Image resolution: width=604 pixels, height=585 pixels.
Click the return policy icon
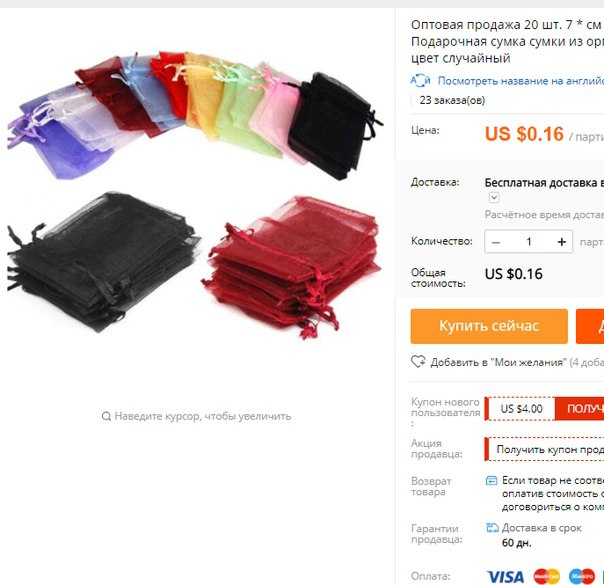pyautogui.click(x=492, y=480)
